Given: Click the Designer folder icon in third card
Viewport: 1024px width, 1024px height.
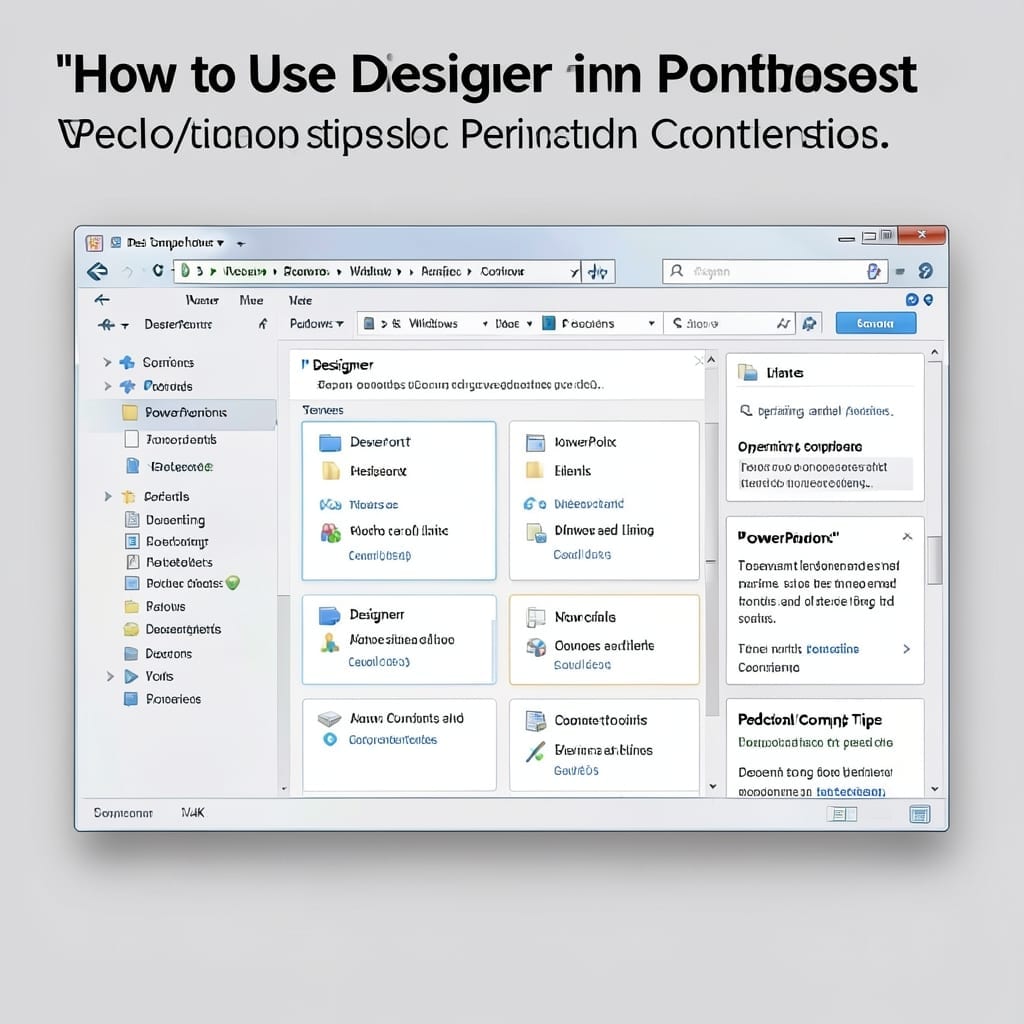Looking at the screenshot, I should (330, 615).
